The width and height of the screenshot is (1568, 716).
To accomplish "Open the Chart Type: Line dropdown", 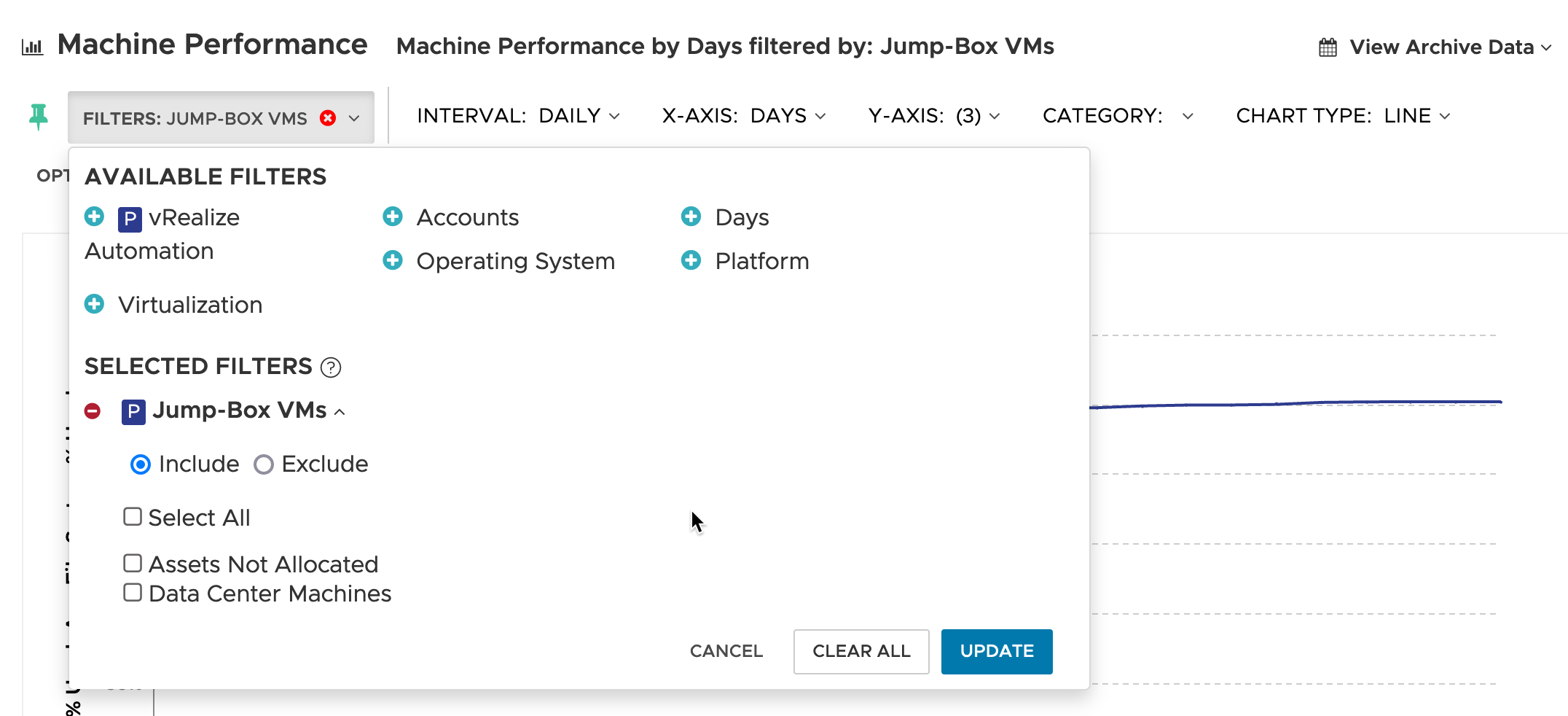I will [1344, 116].
